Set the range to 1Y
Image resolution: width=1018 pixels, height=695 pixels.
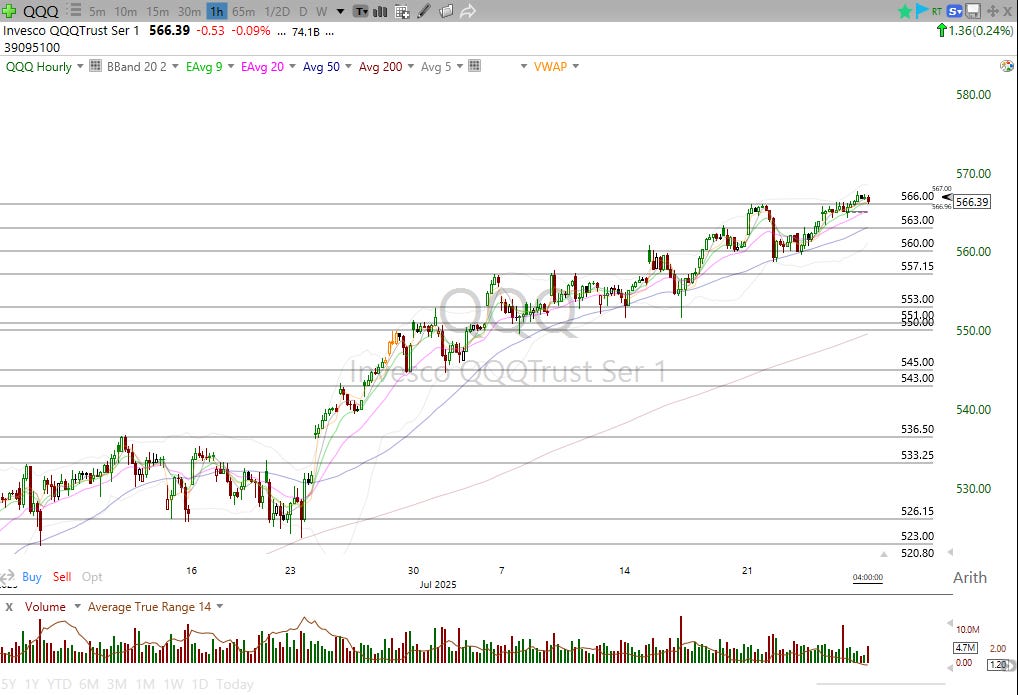pyautogui.click(x=31, y=684)
